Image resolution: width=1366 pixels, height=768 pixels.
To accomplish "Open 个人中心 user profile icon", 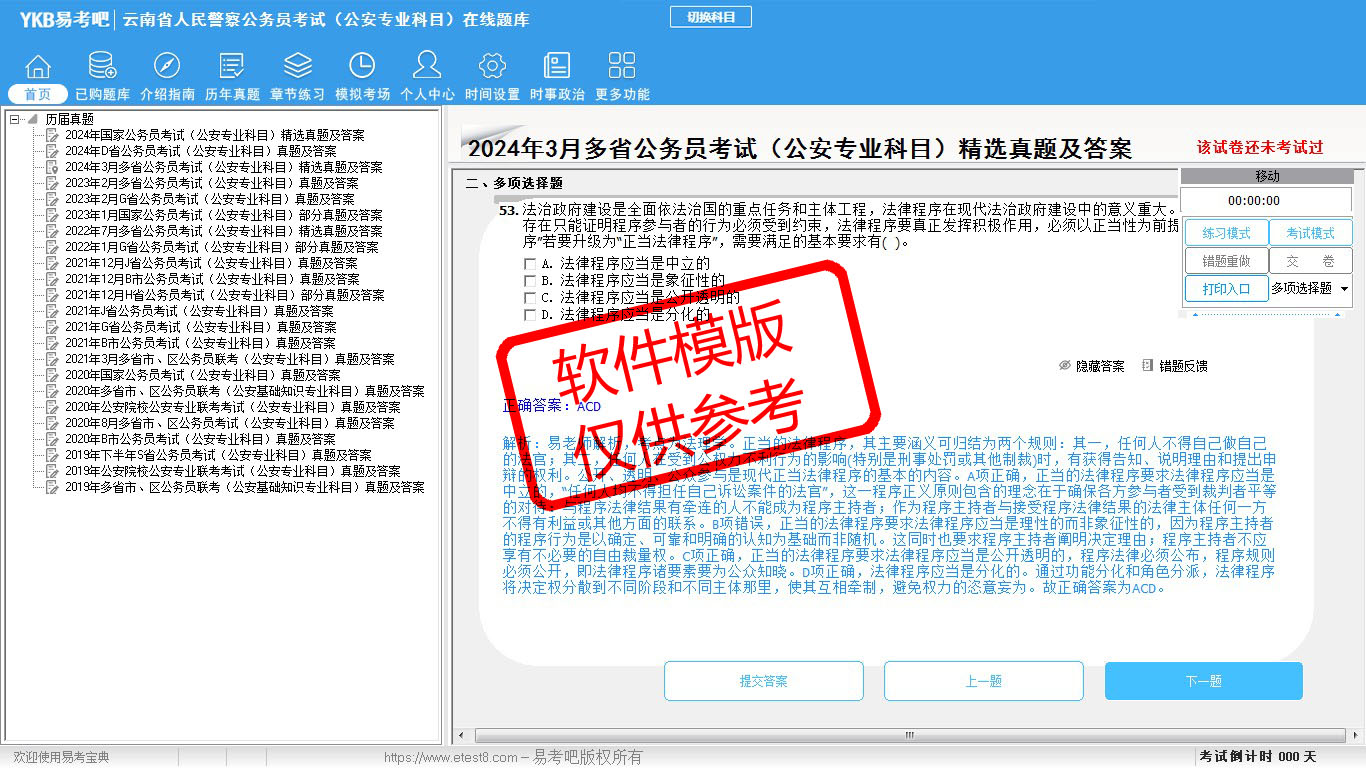I will click(x=427, y=67).
